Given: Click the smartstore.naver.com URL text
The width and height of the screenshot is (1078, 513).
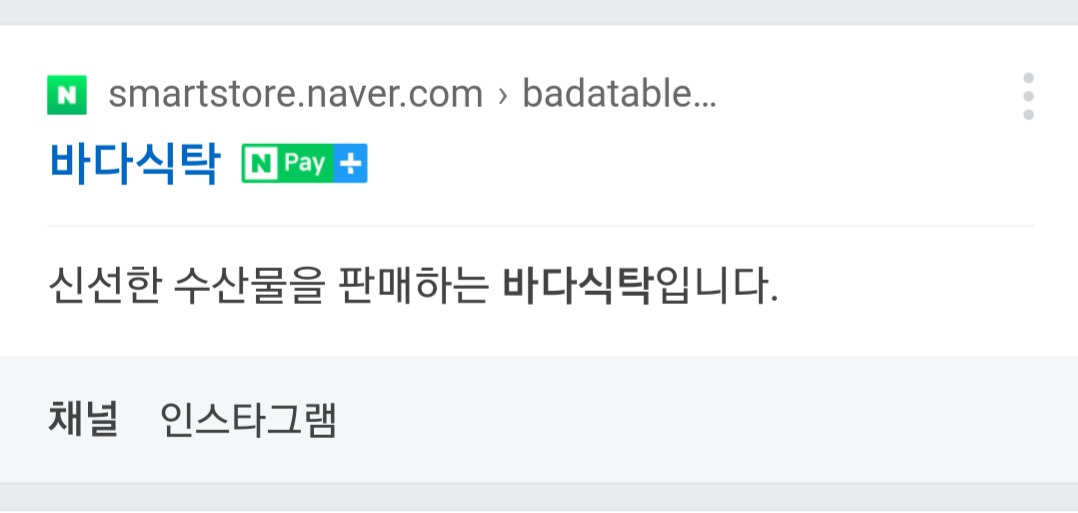Looking at the screenshot, I should point(296,95).
